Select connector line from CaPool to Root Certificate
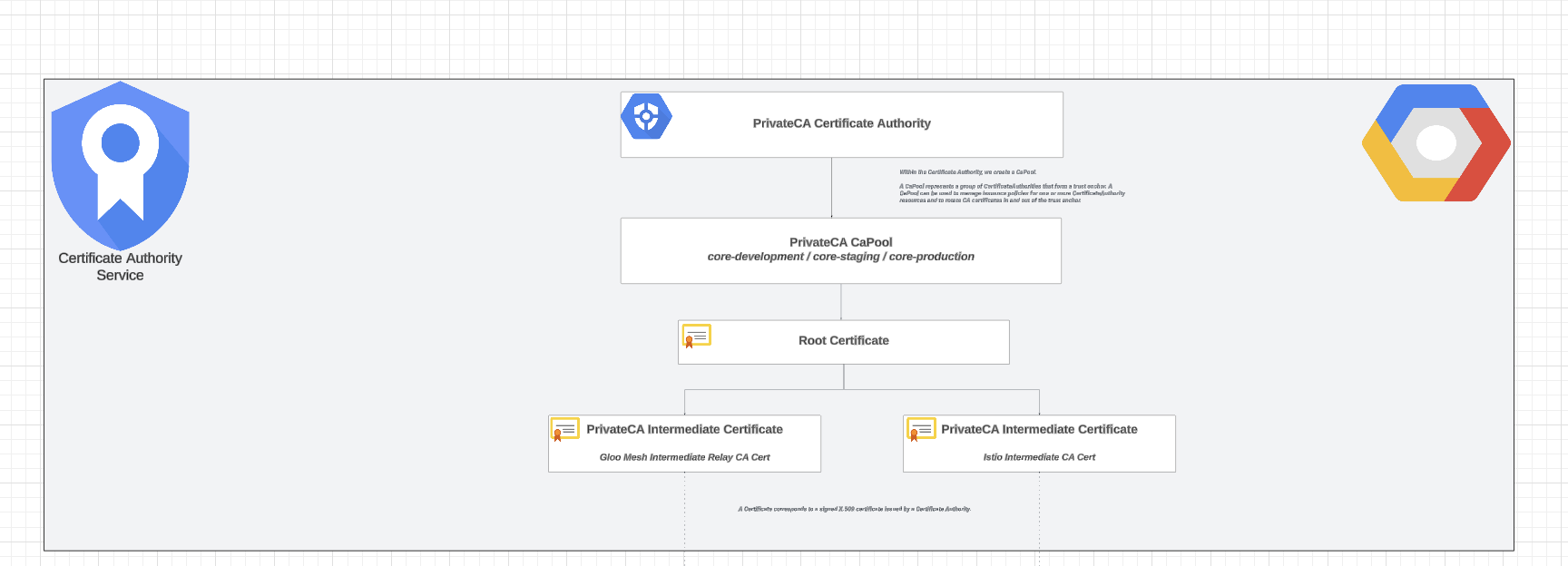The image size is (1568, 566). pos(841,302)
